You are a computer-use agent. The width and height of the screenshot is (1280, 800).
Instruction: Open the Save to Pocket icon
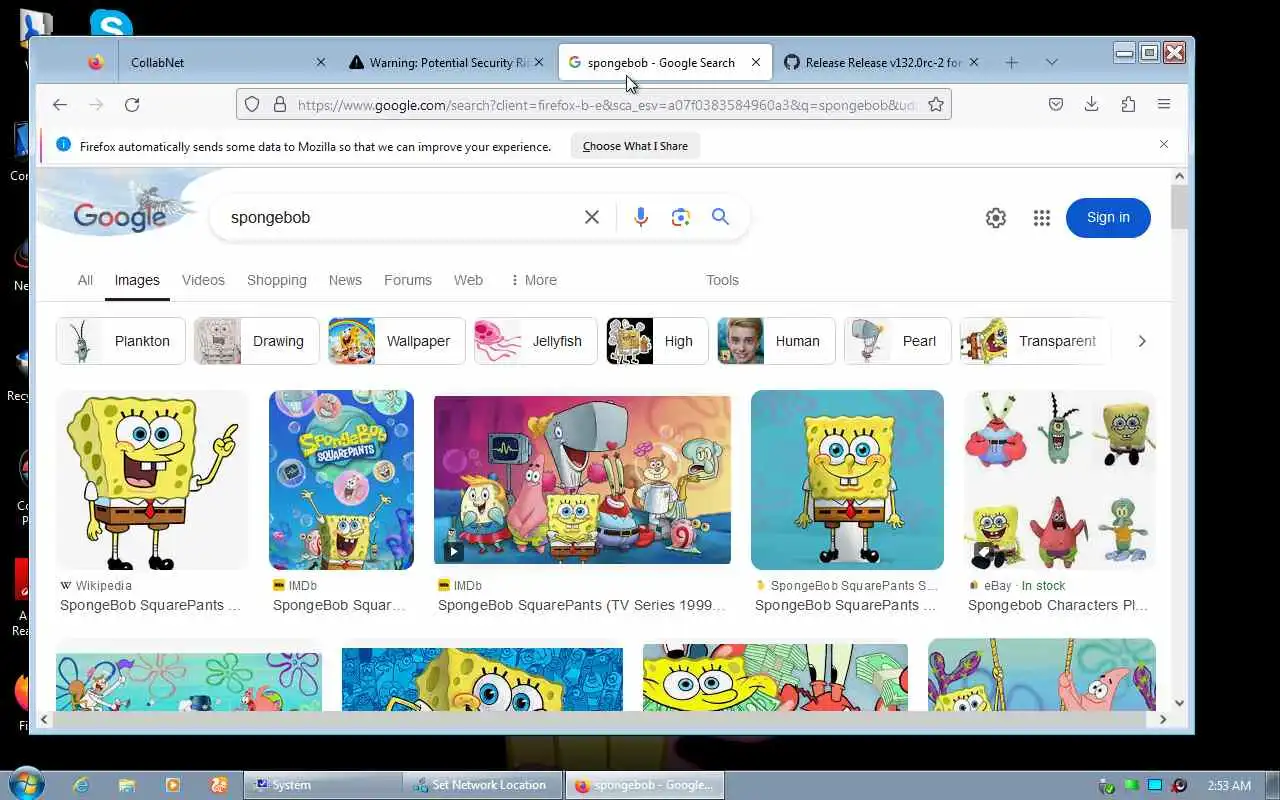coord(1056,104)
